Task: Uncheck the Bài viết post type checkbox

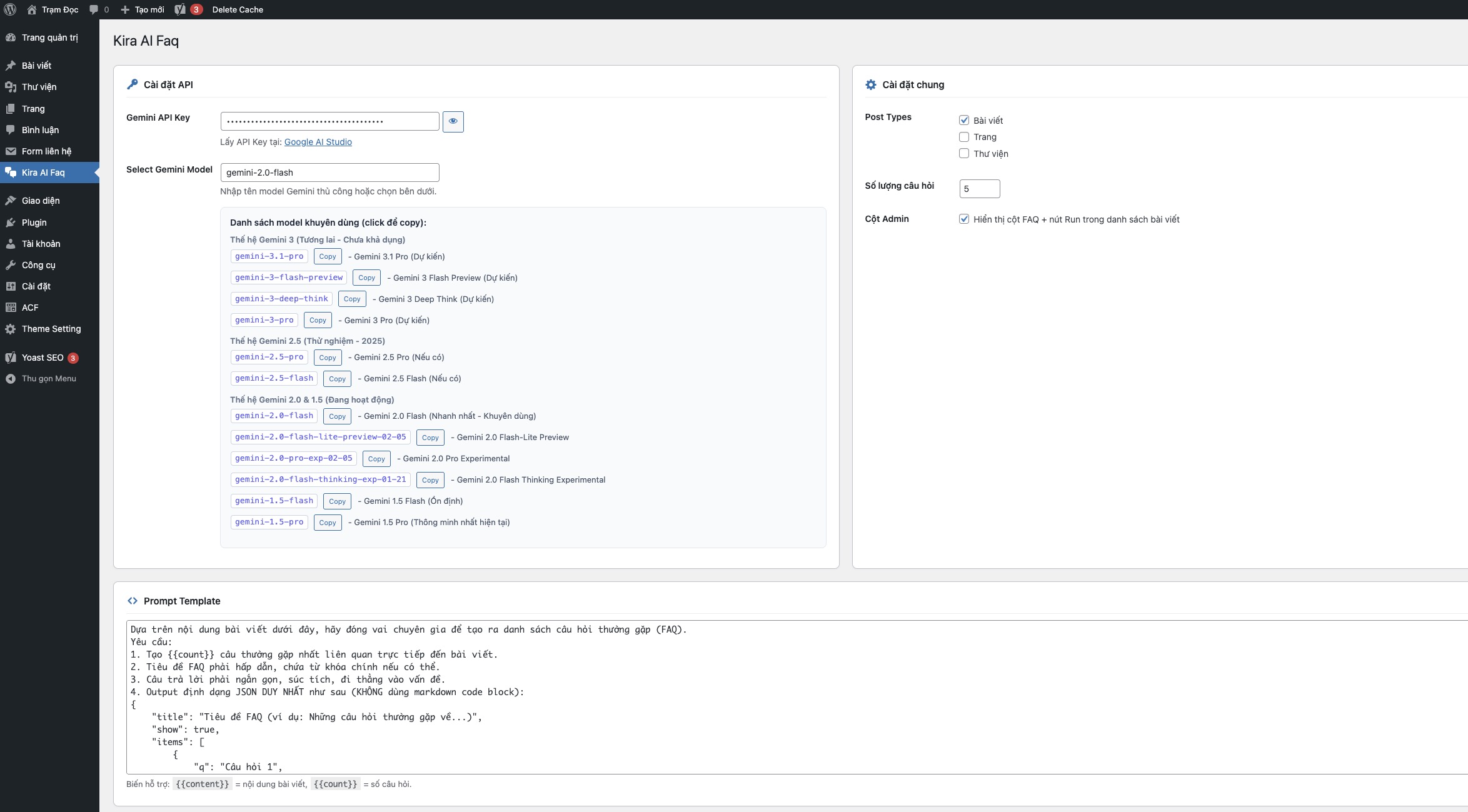Action: click(x=964, y=120)
